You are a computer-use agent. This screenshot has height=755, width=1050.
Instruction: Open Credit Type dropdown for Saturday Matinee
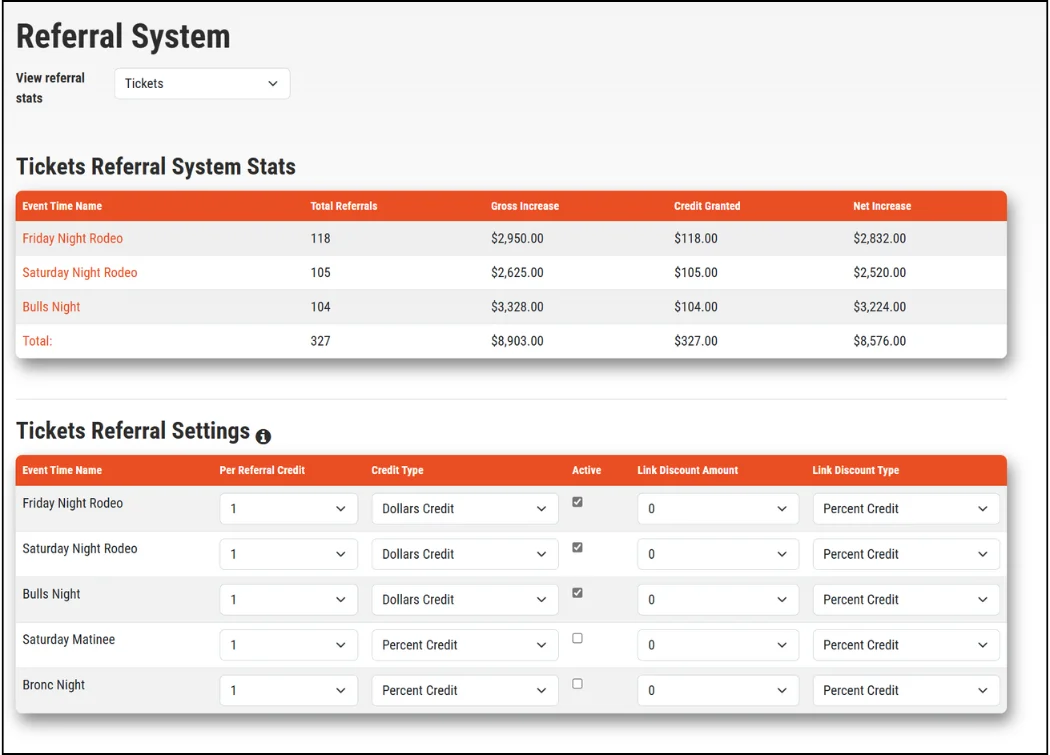point(465,646)
